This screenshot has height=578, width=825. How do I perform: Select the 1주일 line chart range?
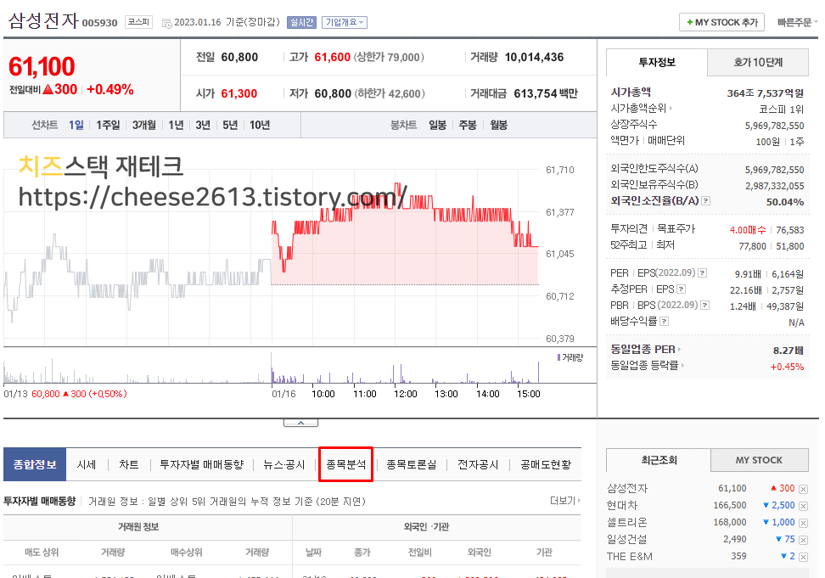coord(107,125)
